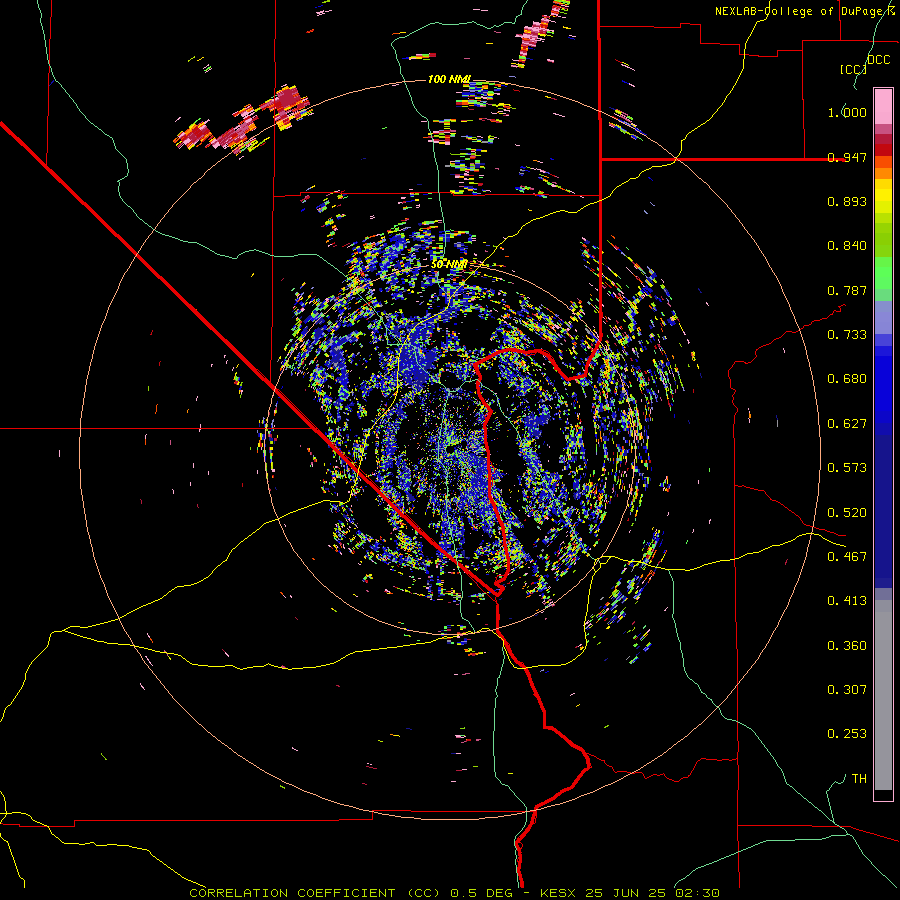
Task: Click the KESX station identifier in caption
Action: tap(560, 893)
